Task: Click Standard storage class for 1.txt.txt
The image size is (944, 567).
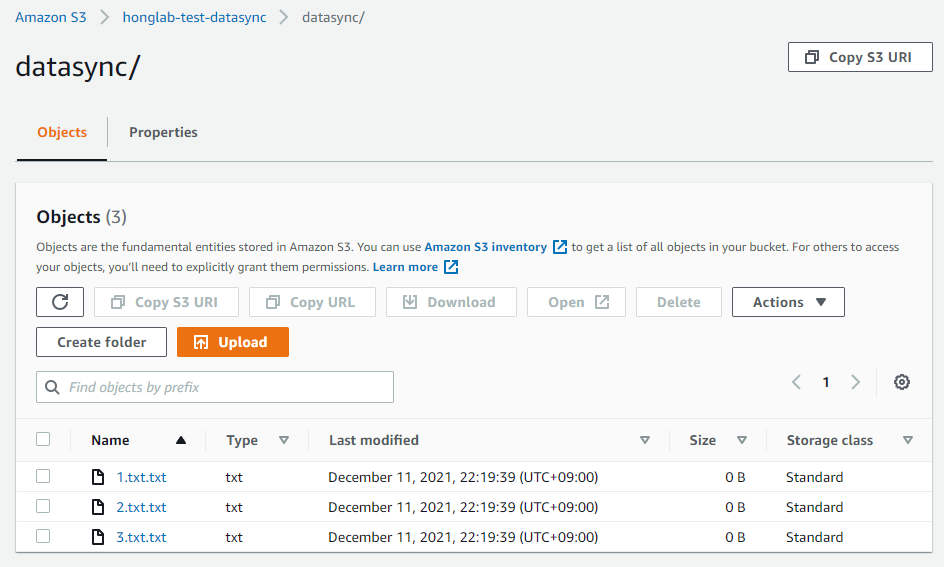Action: coord(815,477)
